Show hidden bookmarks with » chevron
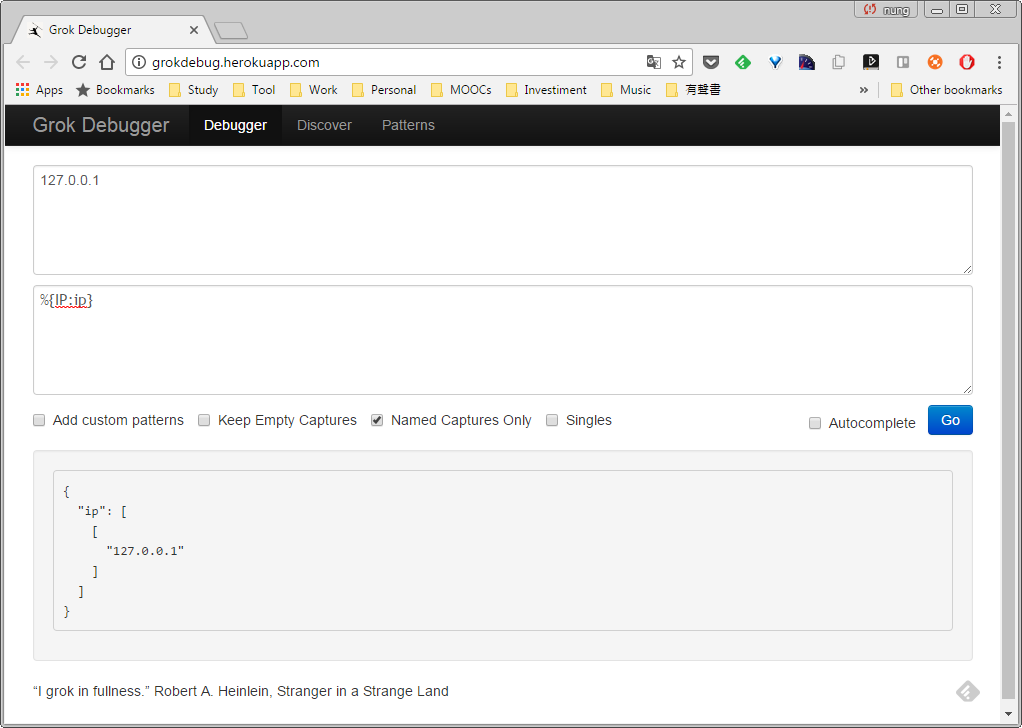This screenshot has height=728, width=1022. coord(864,90)
